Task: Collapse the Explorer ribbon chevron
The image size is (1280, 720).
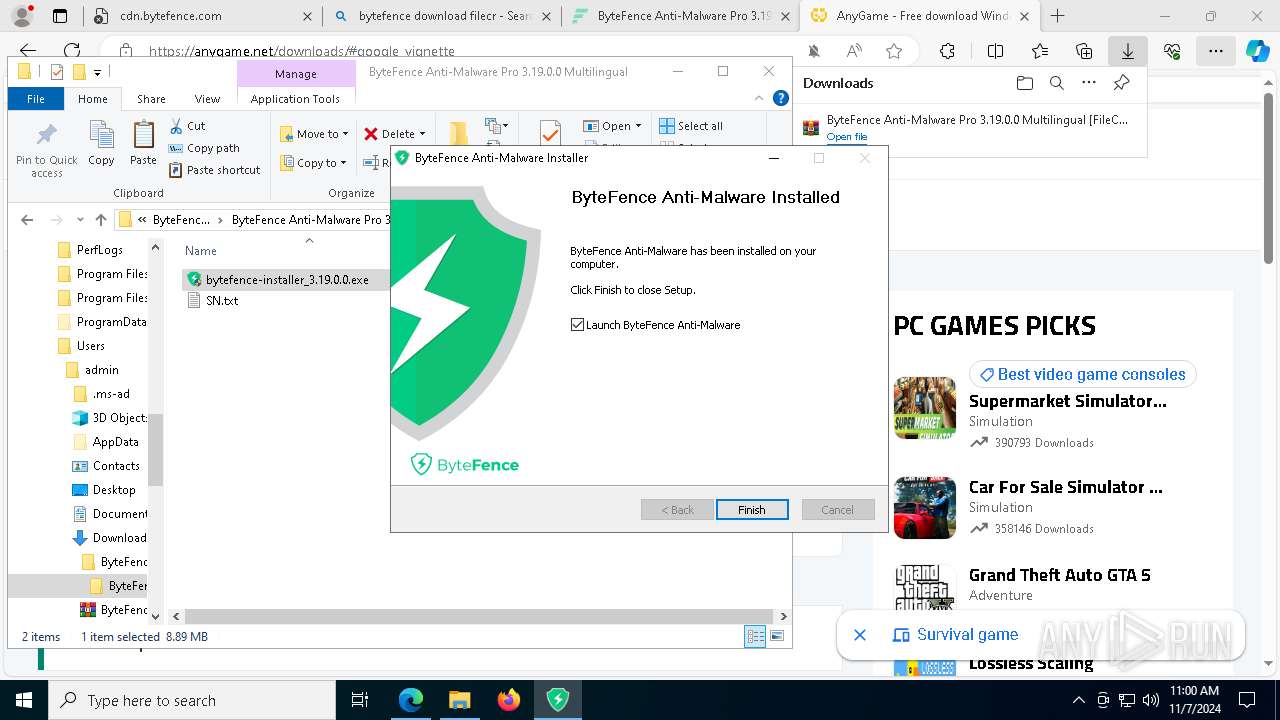Action: [760, 98]
